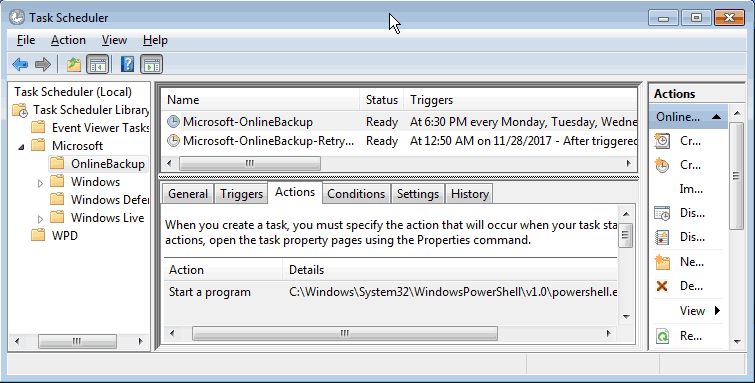Image resolution: width=755 pixels, height=383 pixels.
Task: Switch to the General tab
Action: tap(188, 194)
